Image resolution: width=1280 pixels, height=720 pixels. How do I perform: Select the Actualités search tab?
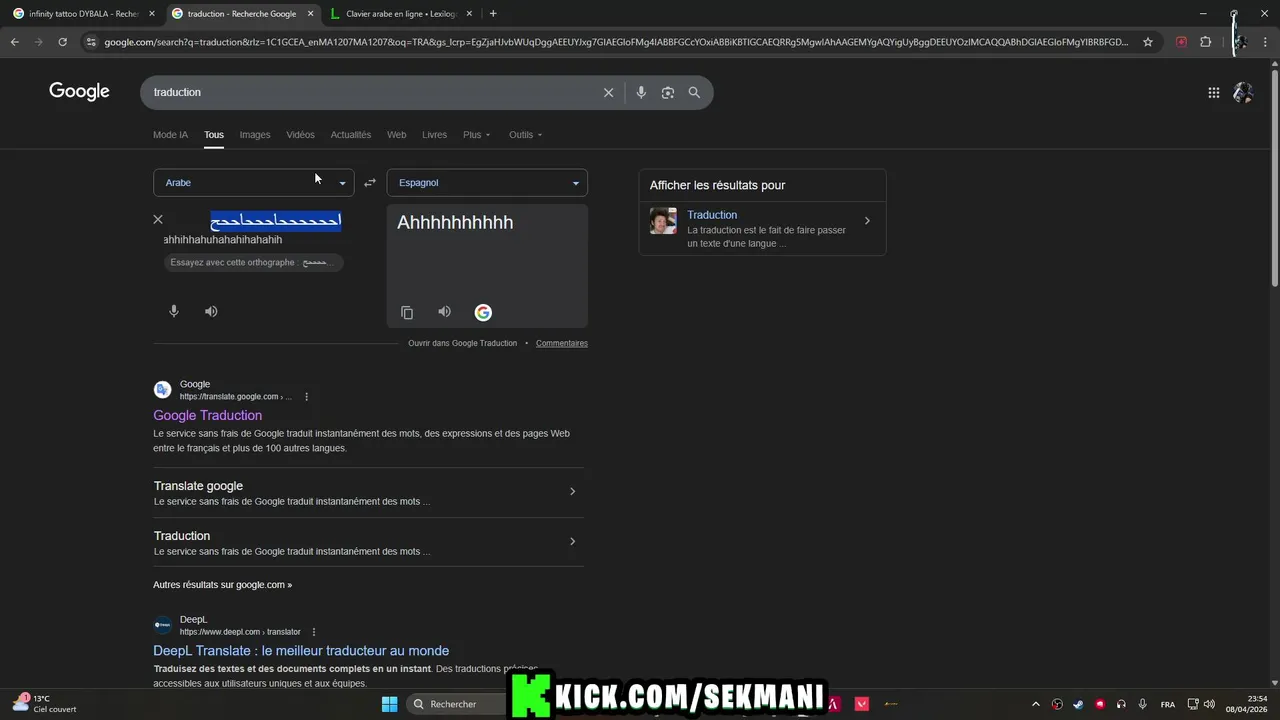[x=351, y=135]
